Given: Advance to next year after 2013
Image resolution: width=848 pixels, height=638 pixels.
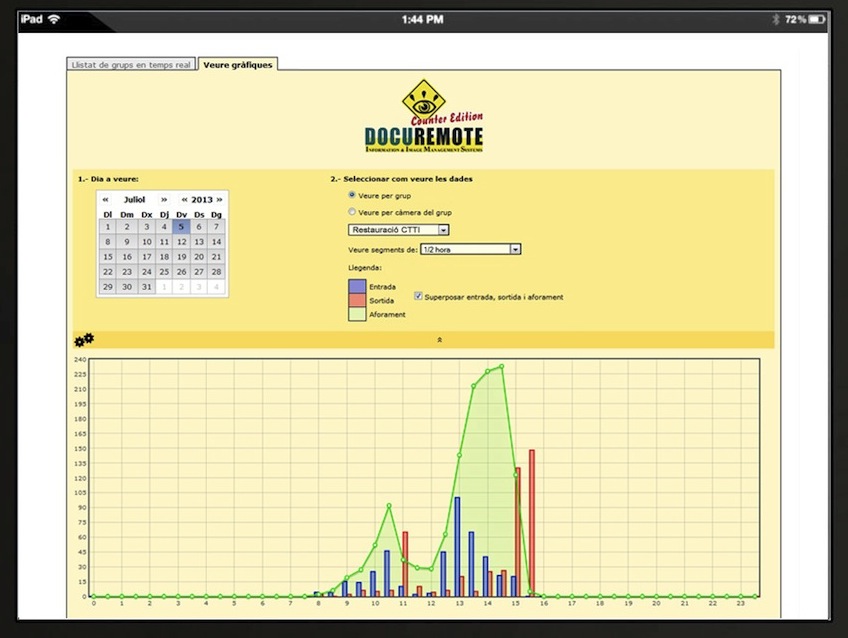Looking at the screenshot, I should [219, 199].
